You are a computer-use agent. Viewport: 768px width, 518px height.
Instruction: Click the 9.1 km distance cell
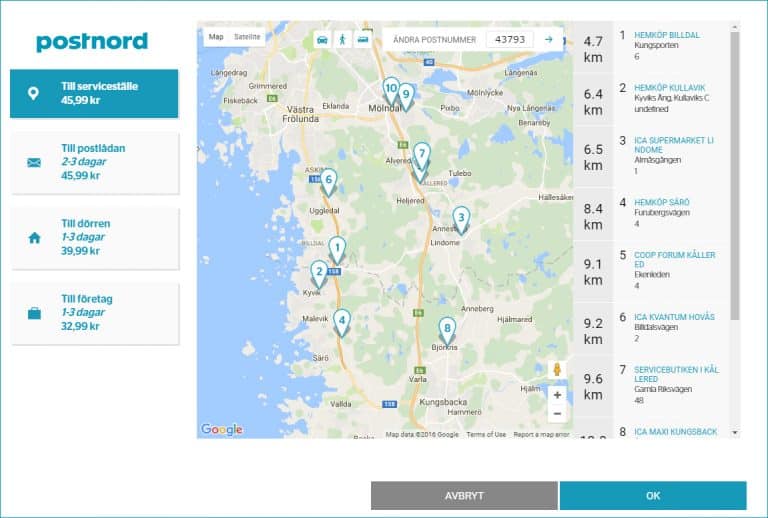point(593,272)
